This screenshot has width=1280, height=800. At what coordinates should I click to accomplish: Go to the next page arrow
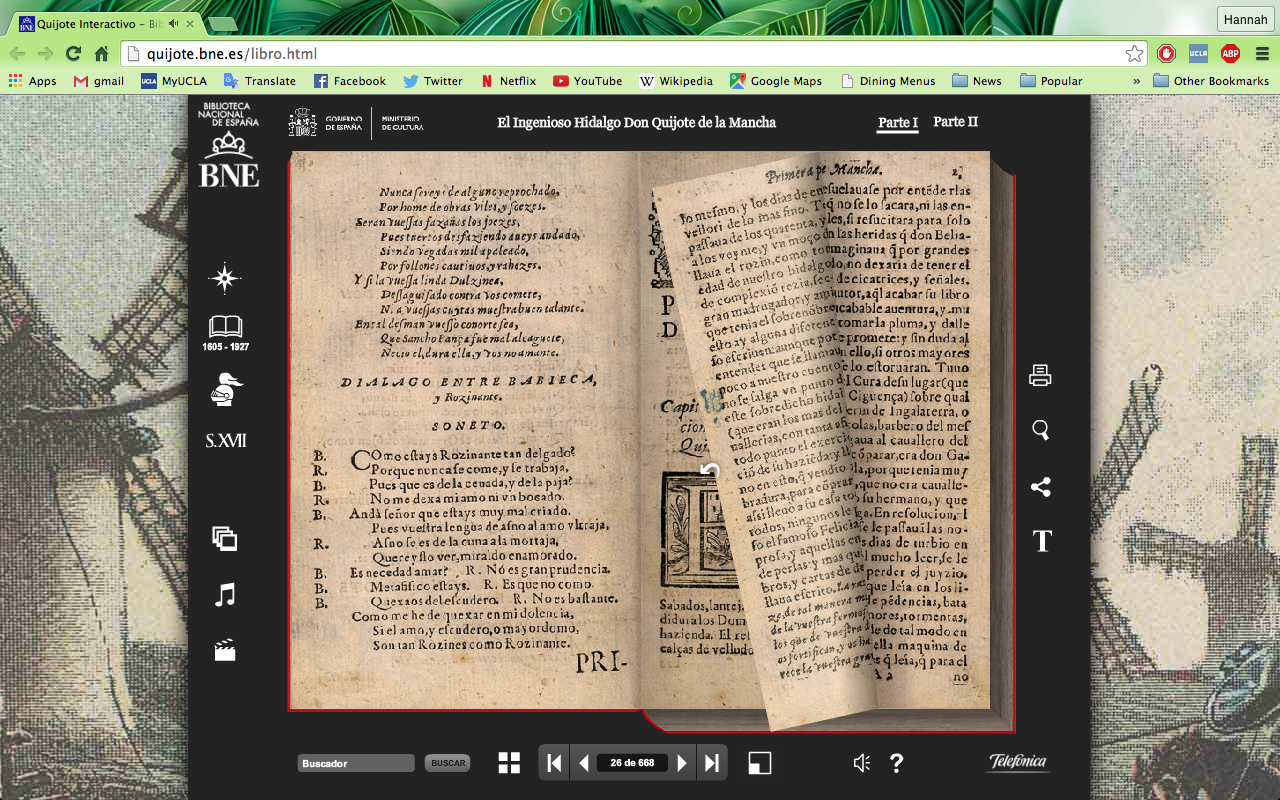click(x=682, y=763)
